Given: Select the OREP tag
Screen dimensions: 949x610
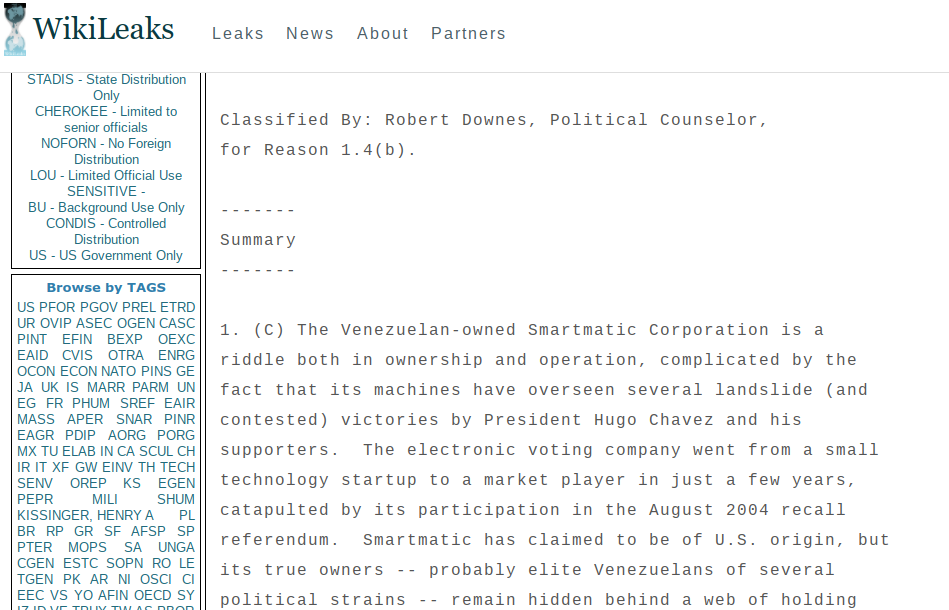Looking at the screenshot, I should pos(88,484).
